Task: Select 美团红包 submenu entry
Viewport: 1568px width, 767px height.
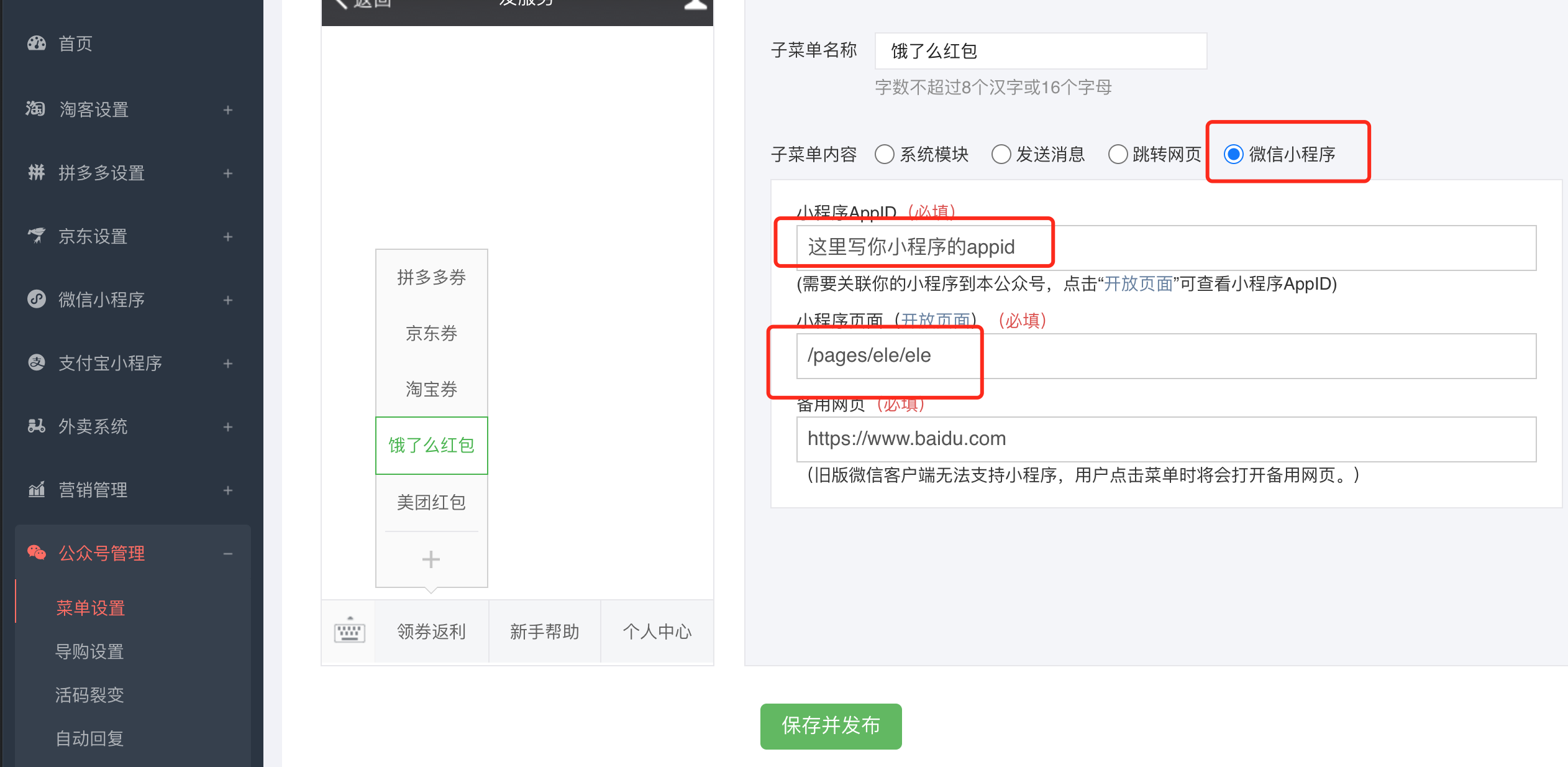Action: pyautogui.click(x=431, y=502)
